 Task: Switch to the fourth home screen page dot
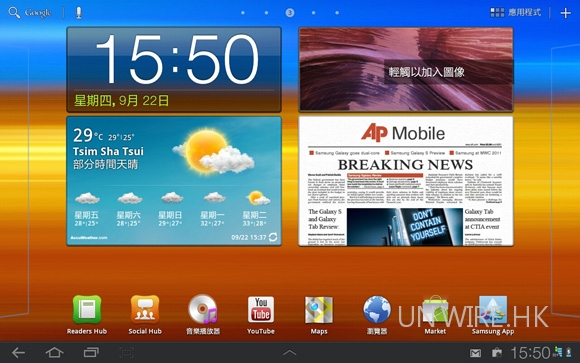(x=314, y=13)
